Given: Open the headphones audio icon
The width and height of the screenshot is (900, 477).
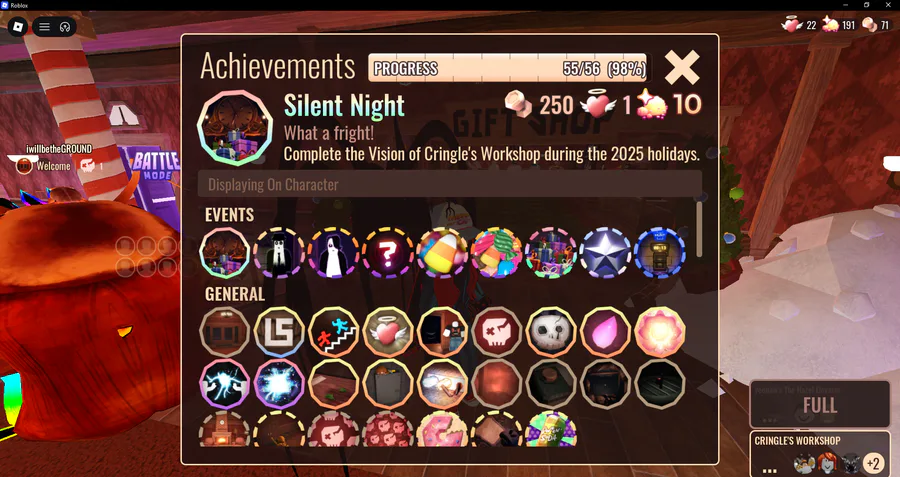Looking at the screenshot, I should (65, 27).
